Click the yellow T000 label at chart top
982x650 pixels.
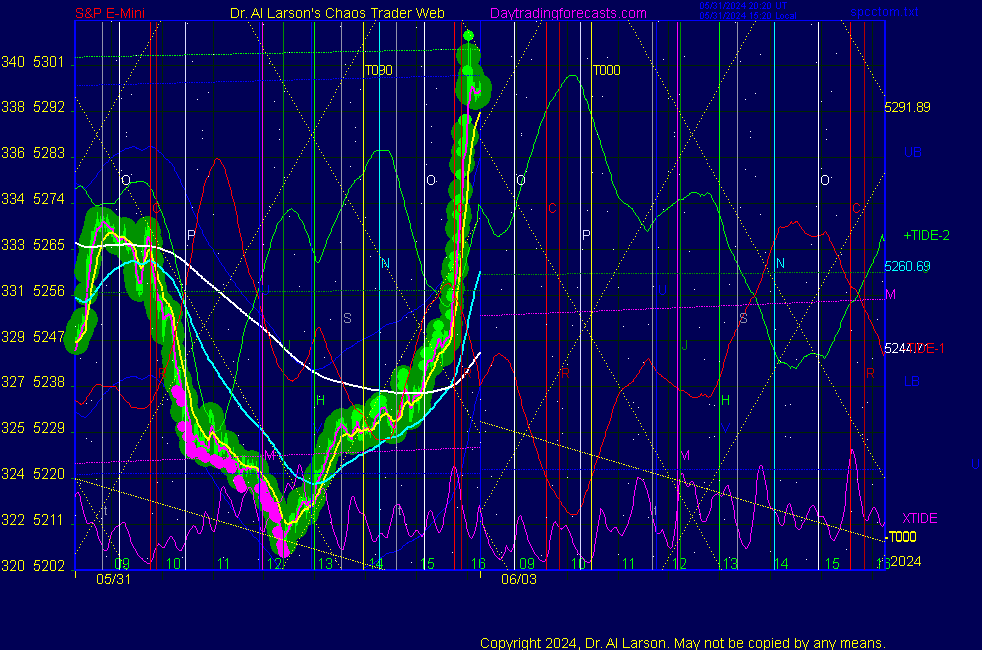[607, 71]
